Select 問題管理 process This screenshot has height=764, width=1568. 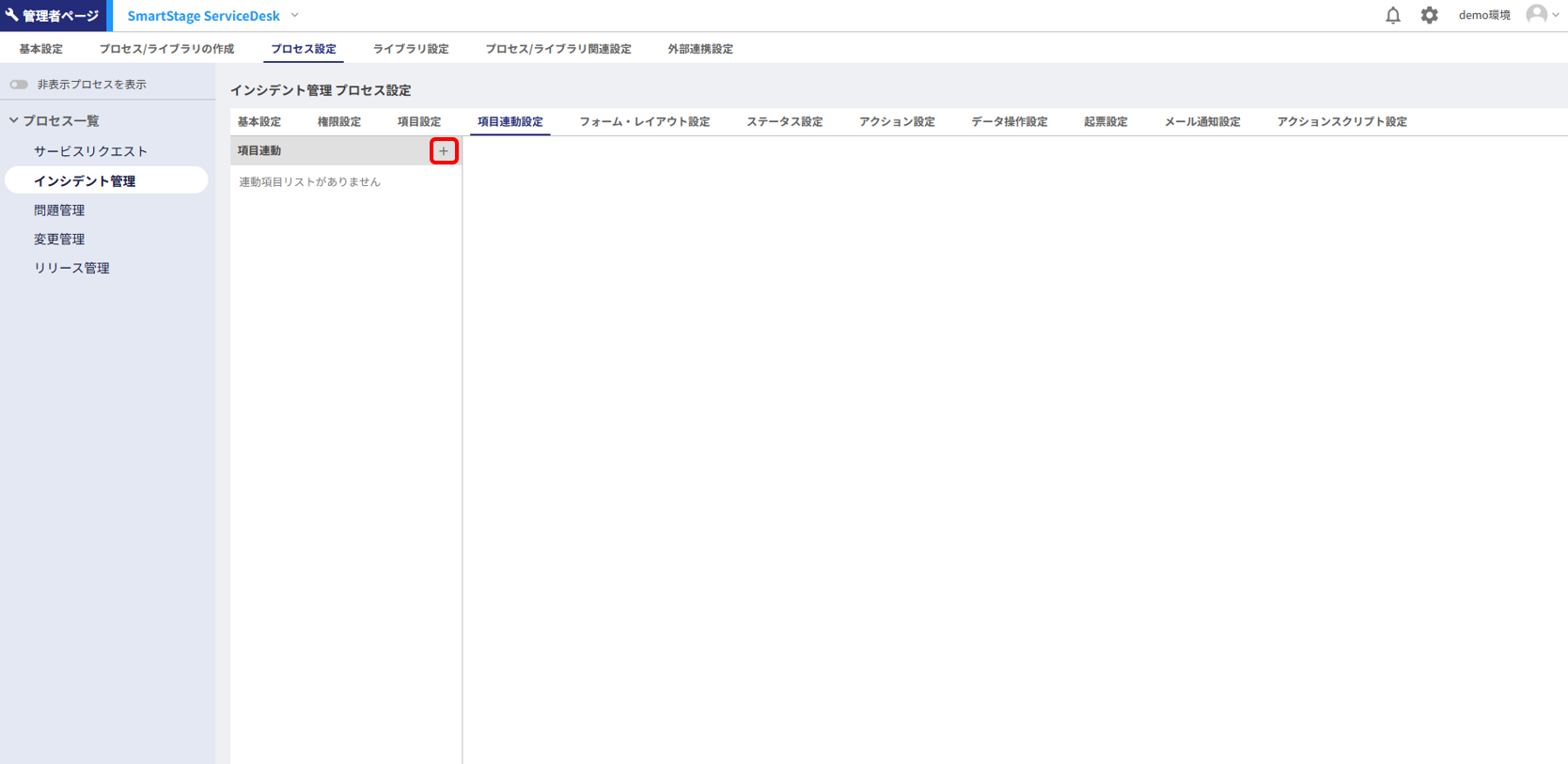tap(59, 210)
